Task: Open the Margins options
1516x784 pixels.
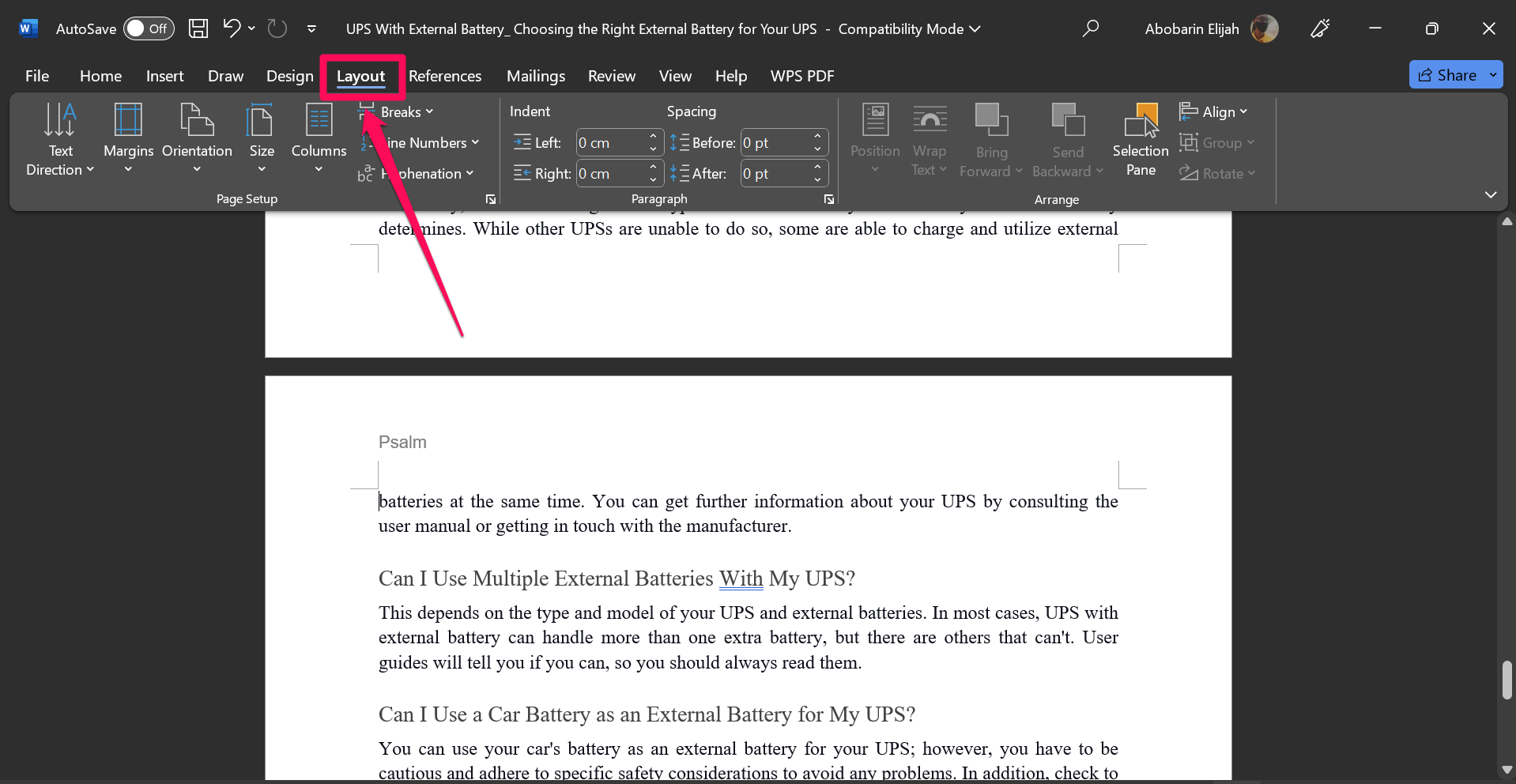Action: pyautogui.click(x=128, y=136)
